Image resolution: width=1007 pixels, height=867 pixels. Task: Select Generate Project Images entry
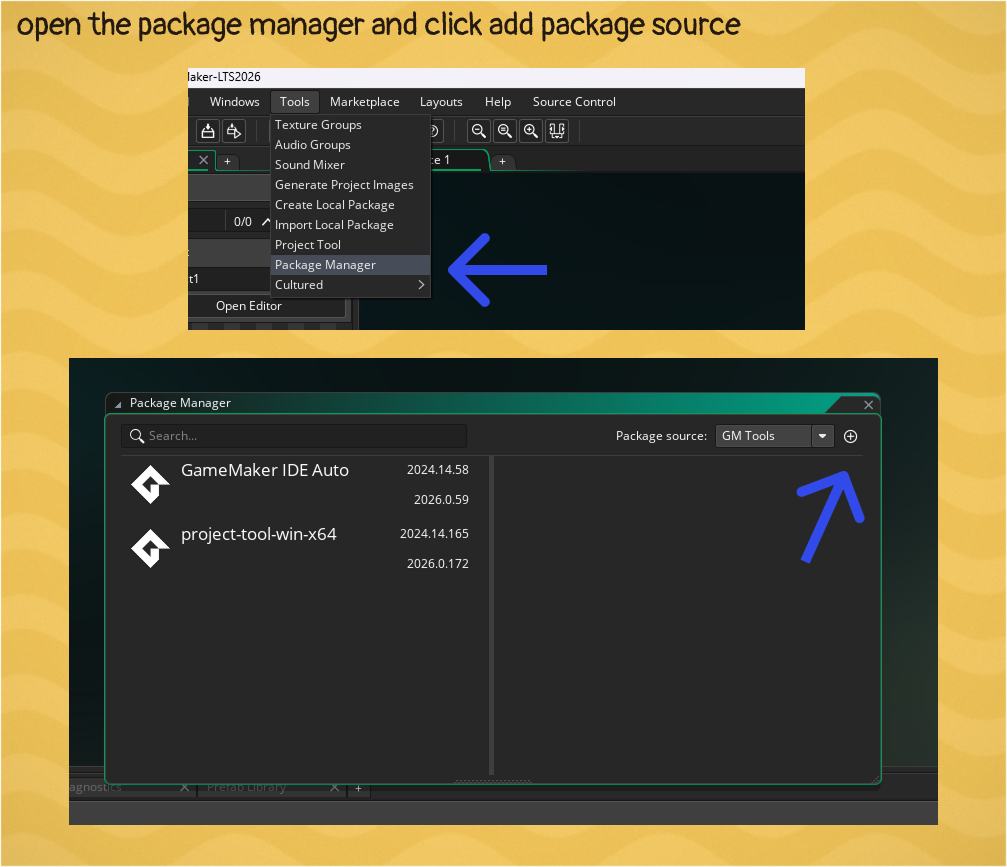click(x=351, y=185)
